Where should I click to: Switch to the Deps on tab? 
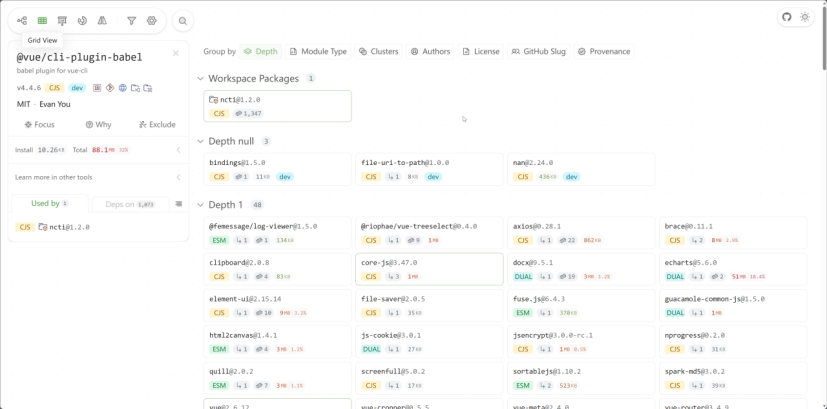tap(130, 204)
